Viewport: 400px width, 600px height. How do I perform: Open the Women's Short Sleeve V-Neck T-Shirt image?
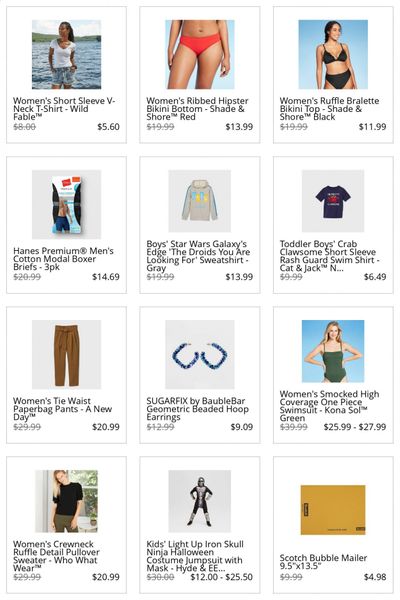[66, 54]
